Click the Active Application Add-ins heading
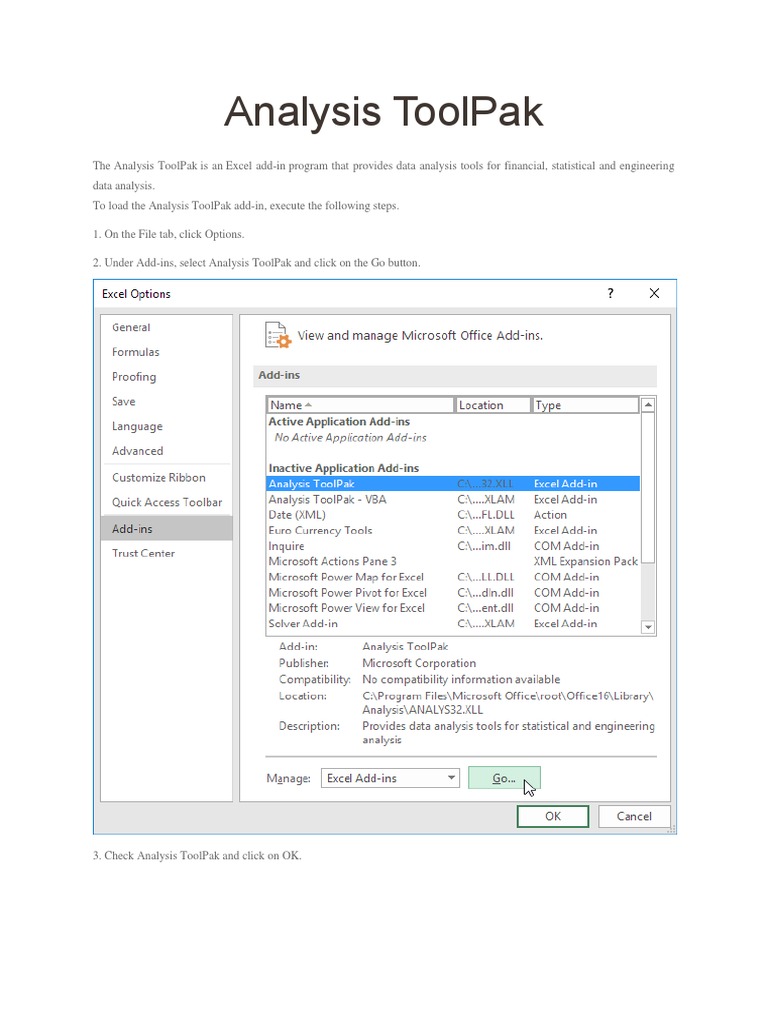 [x=339, y=422]
